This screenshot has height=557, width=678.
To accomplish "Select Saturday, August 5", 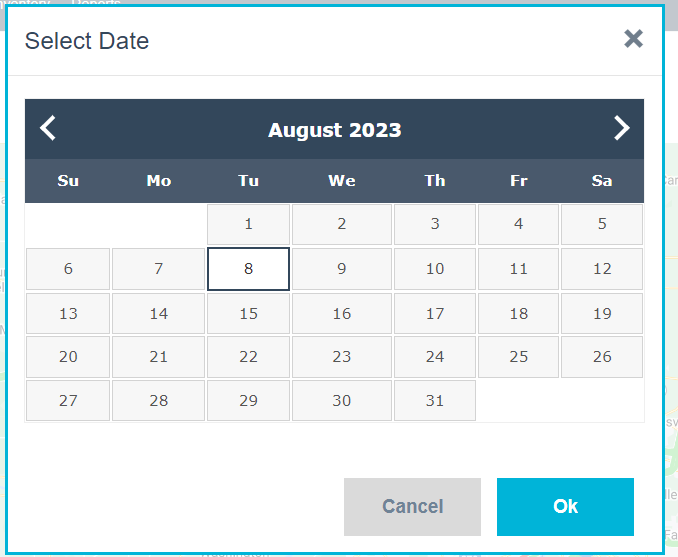I will click(602, 225).
